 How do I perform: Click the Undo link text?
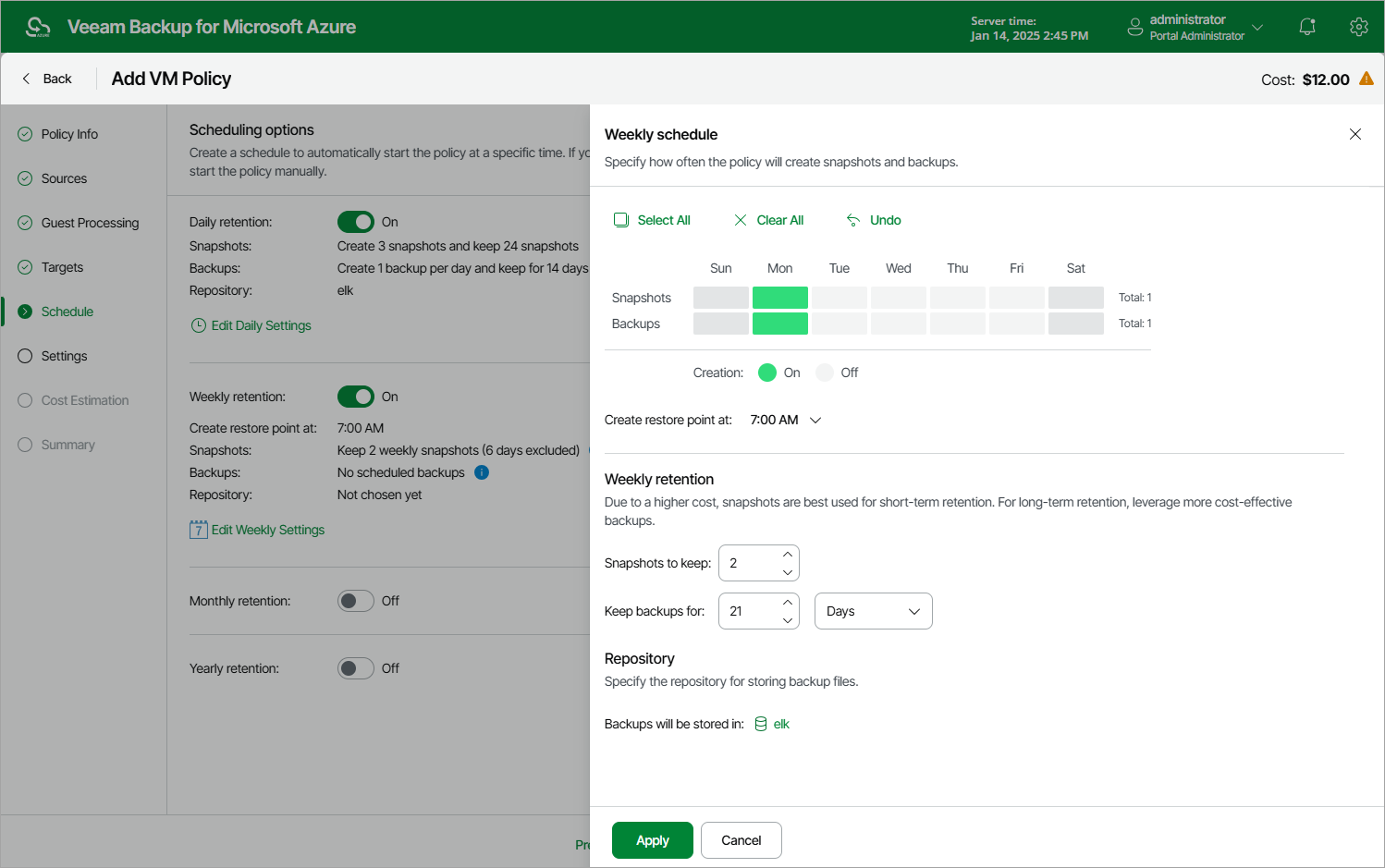tap(886, 220)
